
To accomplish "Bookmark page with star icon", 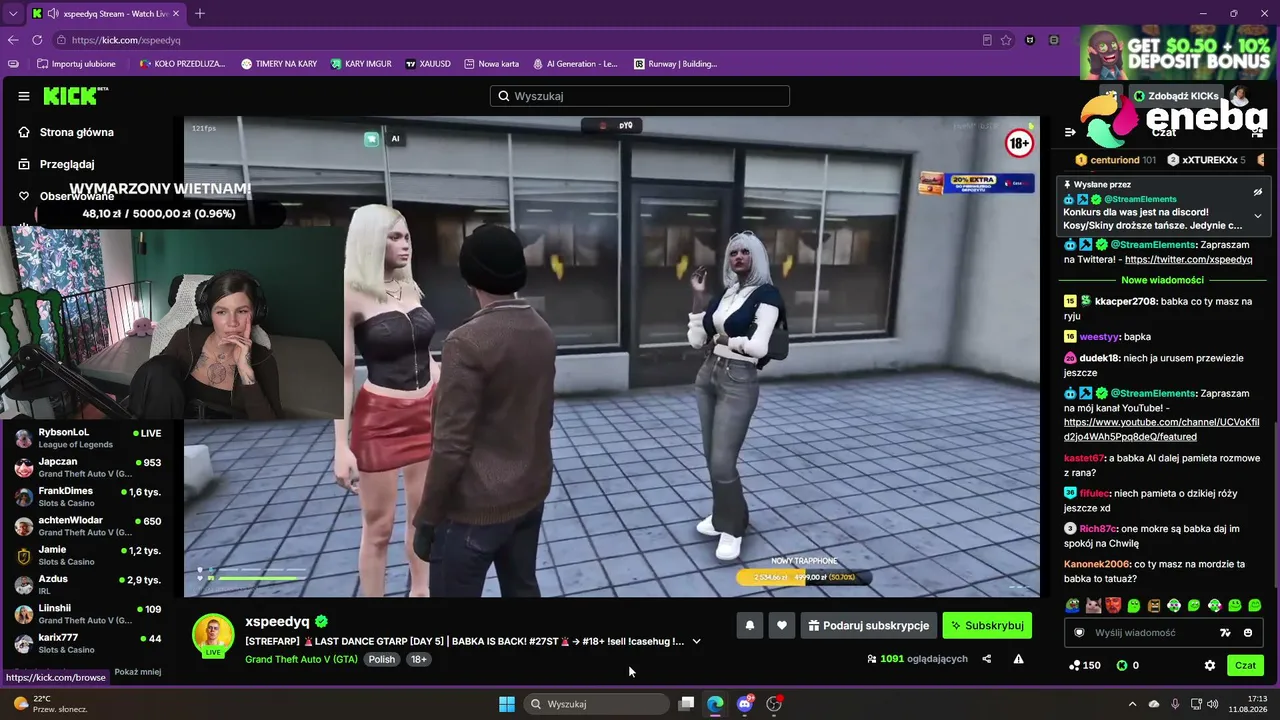I will [1006, 40].
